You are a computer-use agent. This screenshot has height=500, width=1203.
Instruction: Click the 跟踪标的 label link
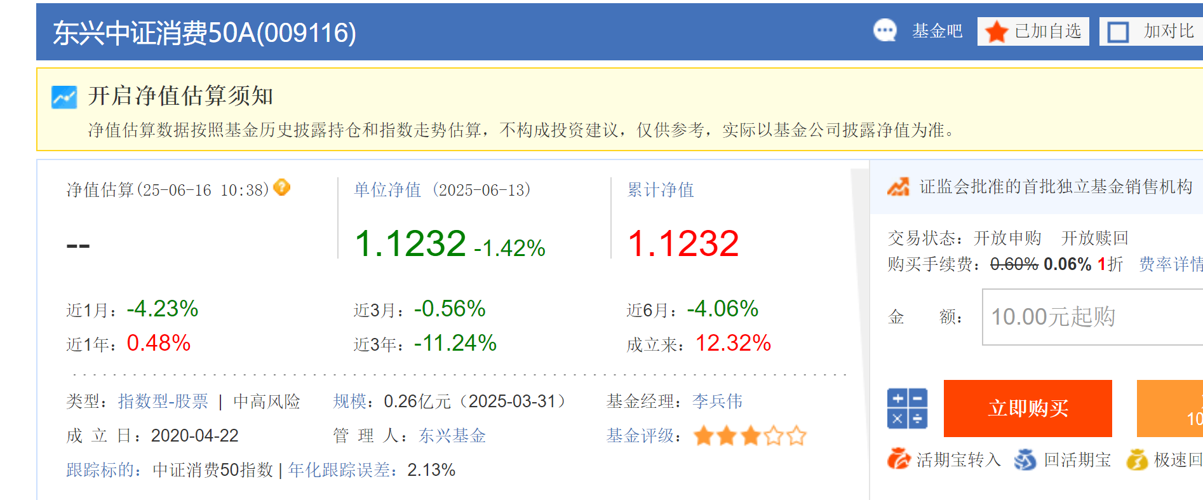(x=99, y=469)
